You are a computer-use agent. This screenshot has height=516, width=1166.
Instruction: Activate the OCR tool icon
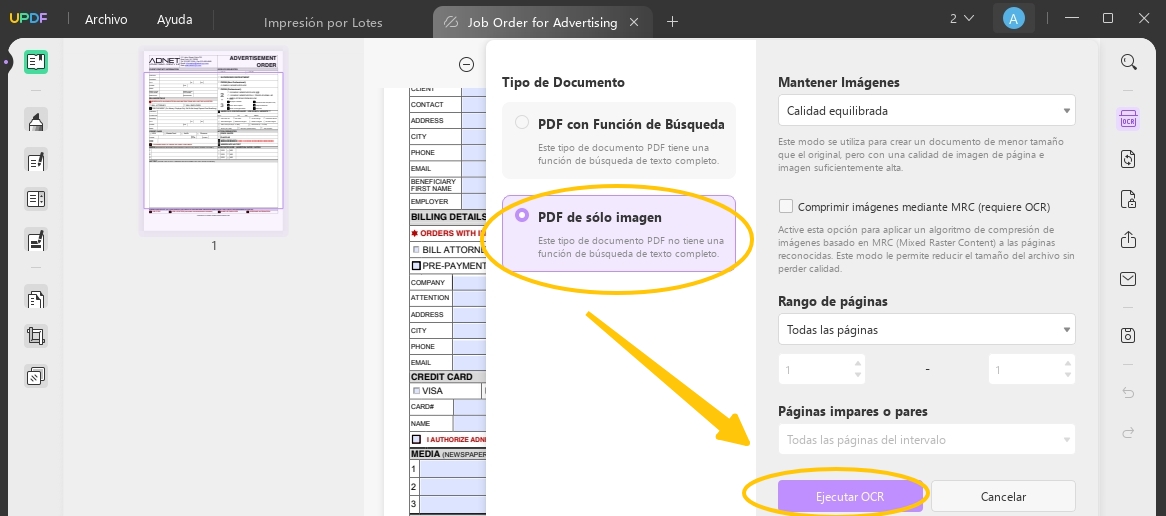pyautogui.click(x=1128, y=119)
